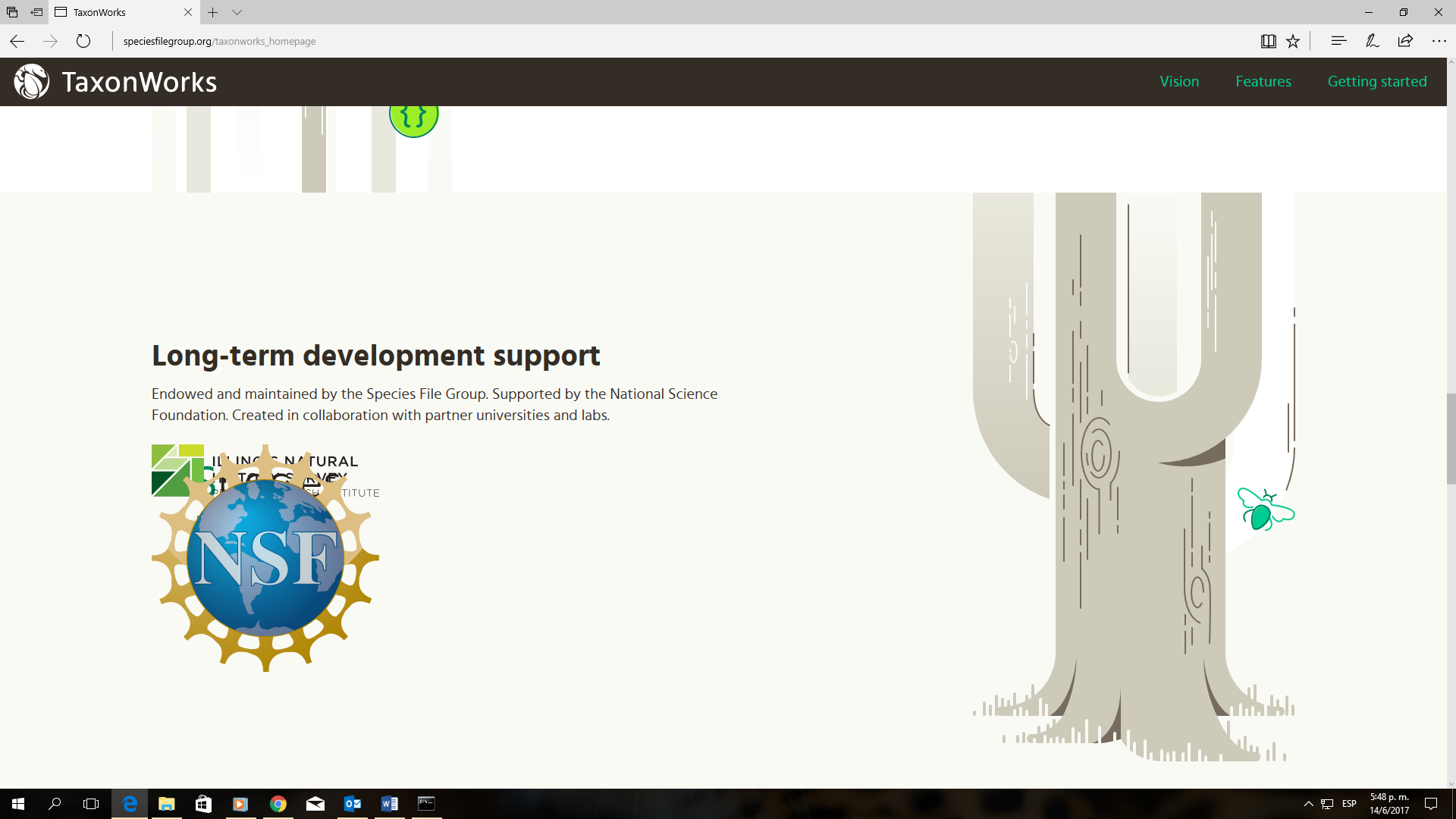
Task: Click the page vertical scrollbar thumb
Action: pyautogui.click(x=1451, y=438)
